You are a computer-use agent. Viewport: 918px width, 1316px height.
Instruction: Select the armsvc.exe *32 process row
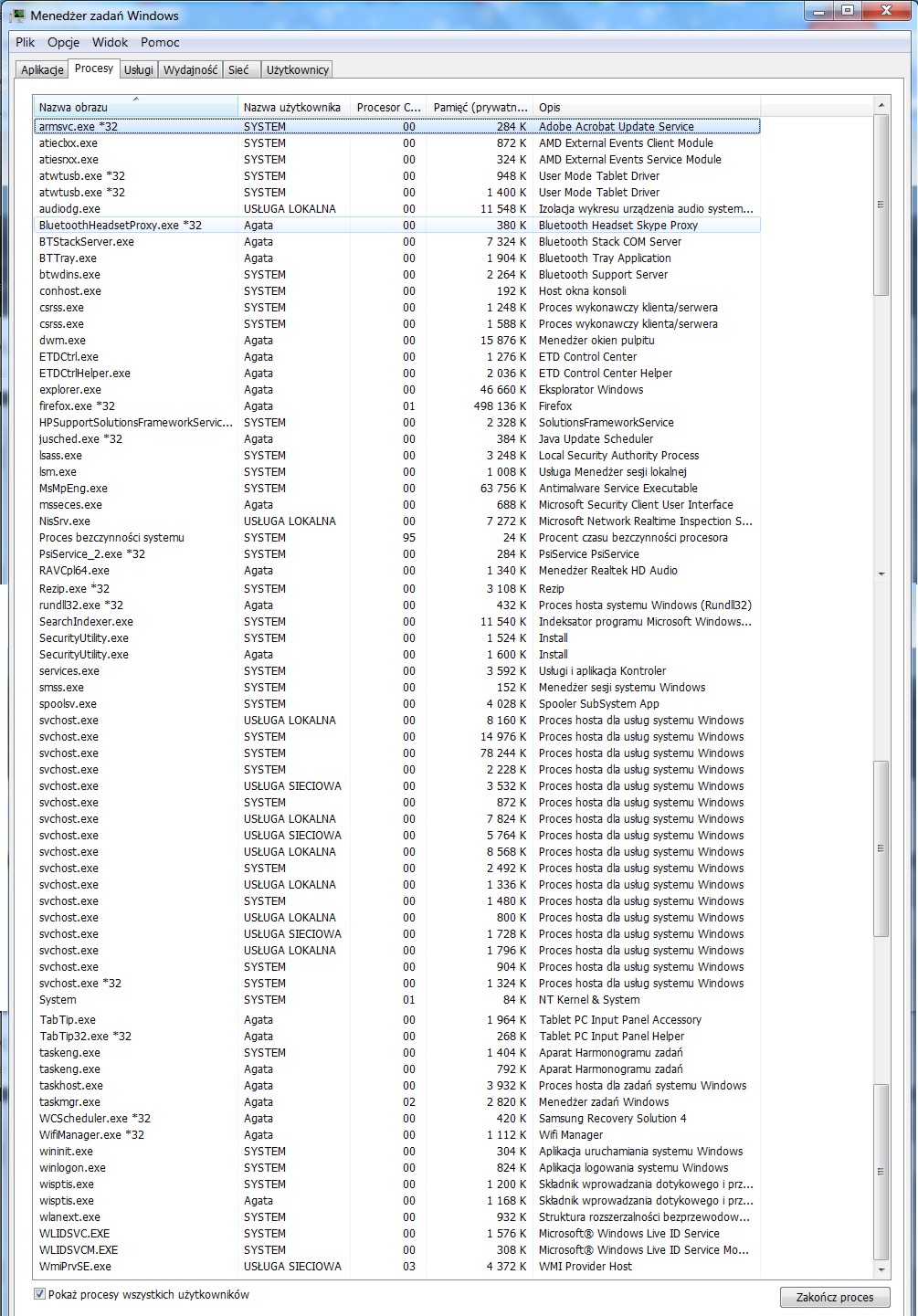coord(396,127)
